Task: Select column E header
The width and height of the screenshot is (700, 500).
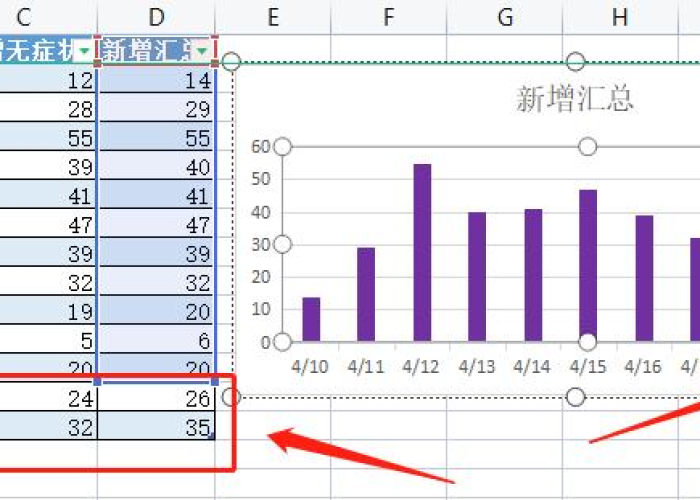Action: point(273,17)
